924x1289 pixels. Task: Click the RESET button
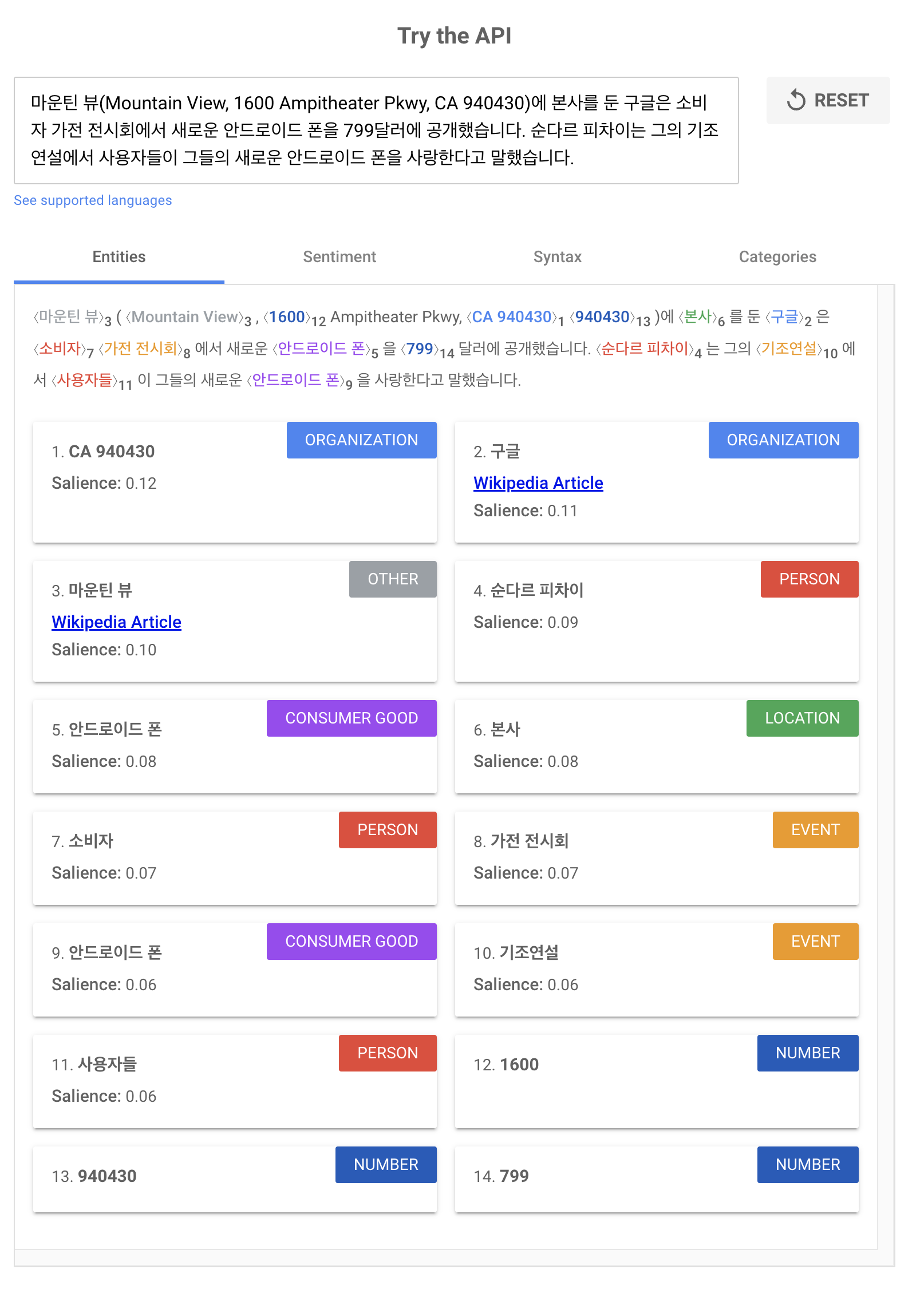coord(828,100)
